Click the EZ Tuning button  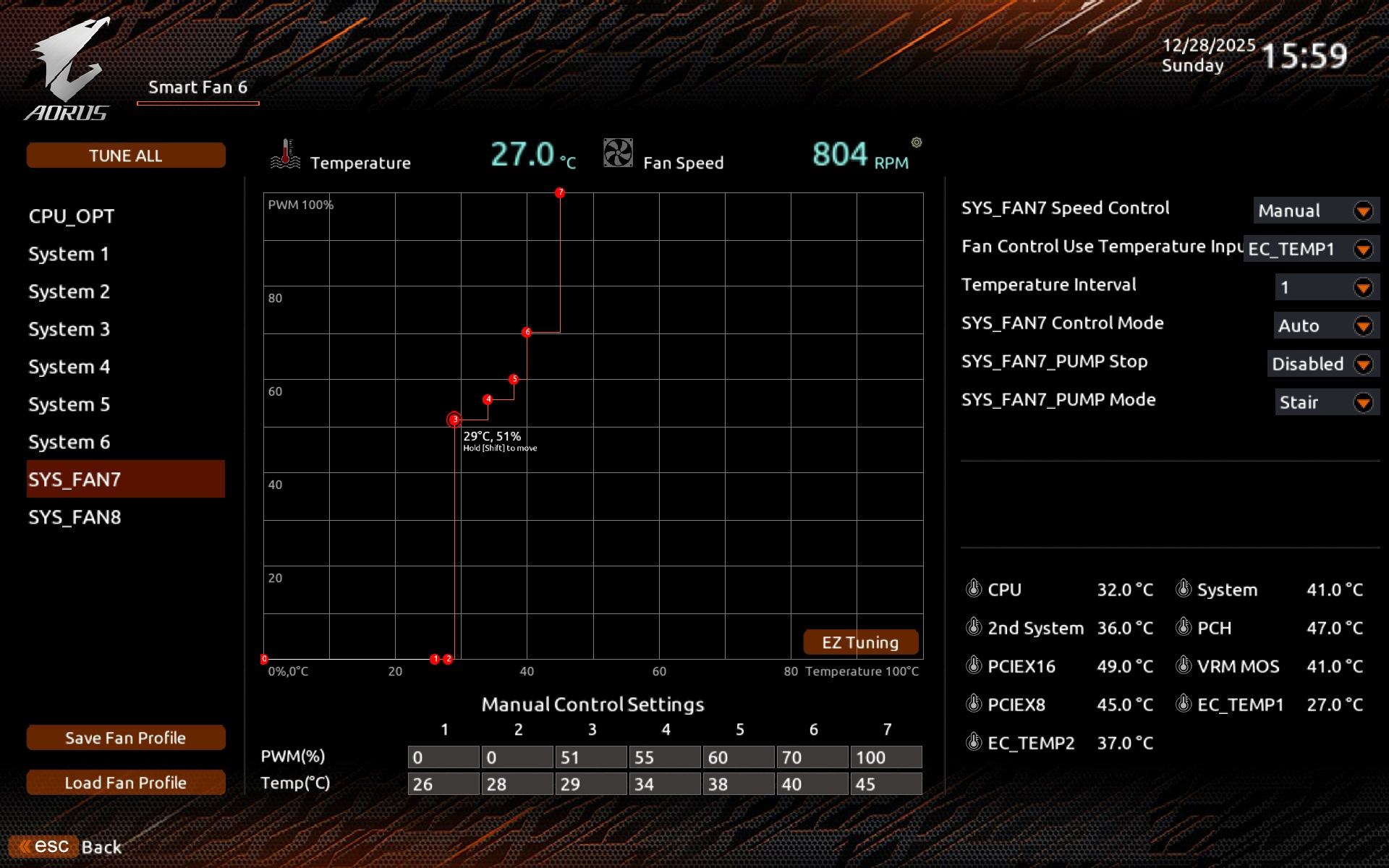(x=860, y=642)
